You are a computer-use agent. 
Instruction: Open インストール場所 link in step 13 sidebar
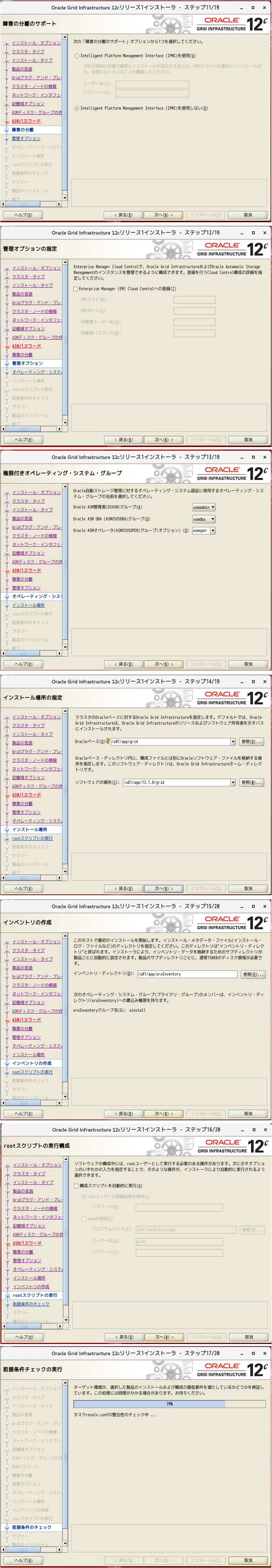click(x=28, y=605)
